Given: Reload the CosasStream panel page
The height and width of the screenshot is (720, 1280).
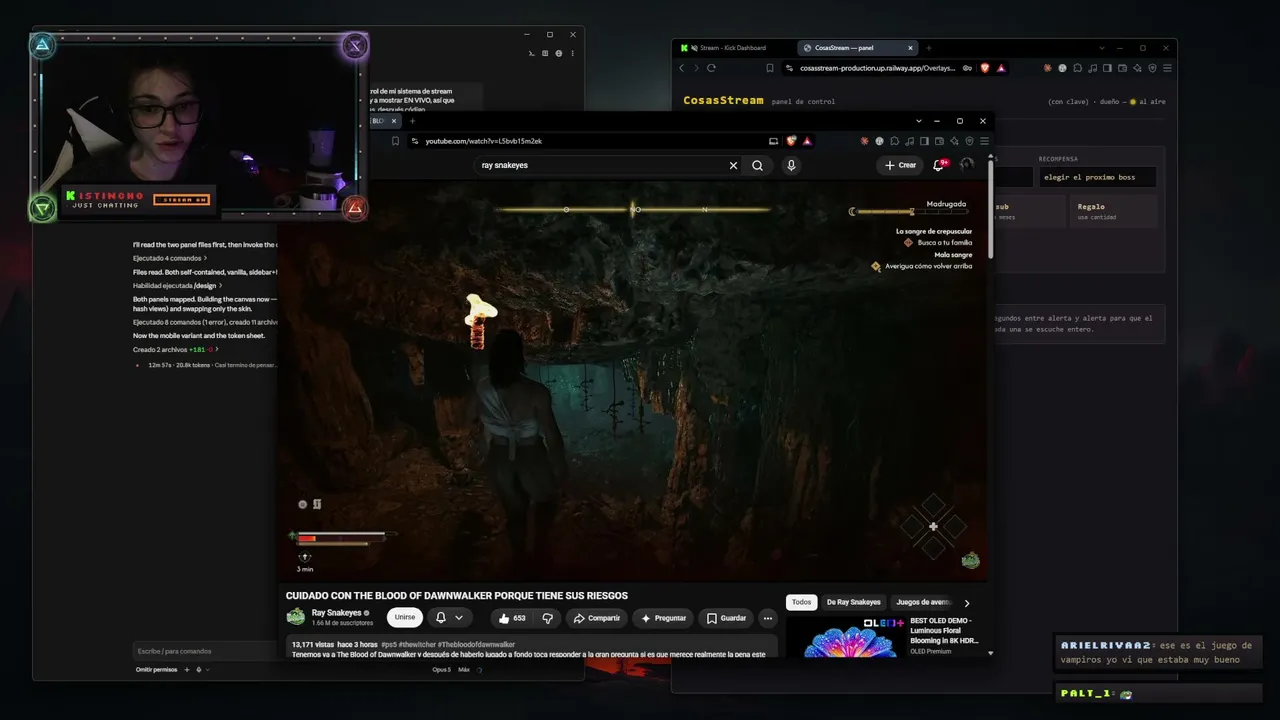Looking at the screenshot, I should [x=711, y=68].
